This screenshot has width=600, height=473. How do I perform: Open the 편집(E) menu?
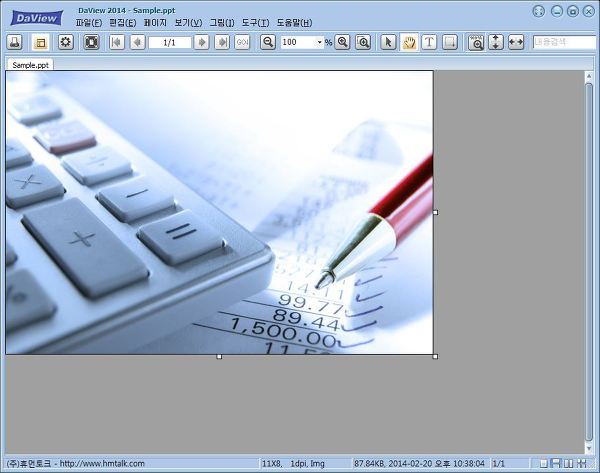click(x=122, y=23)
